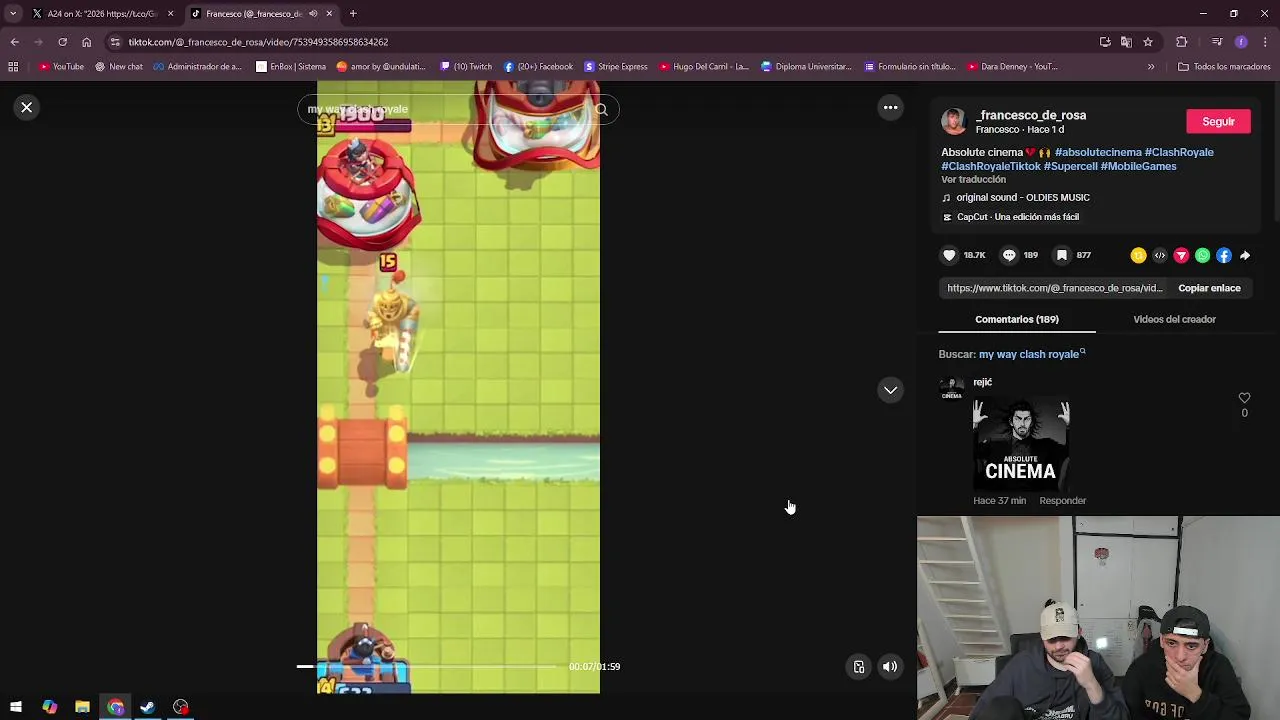
Task: Open the Chrome profile avatar
Action: pos(1241,42)
